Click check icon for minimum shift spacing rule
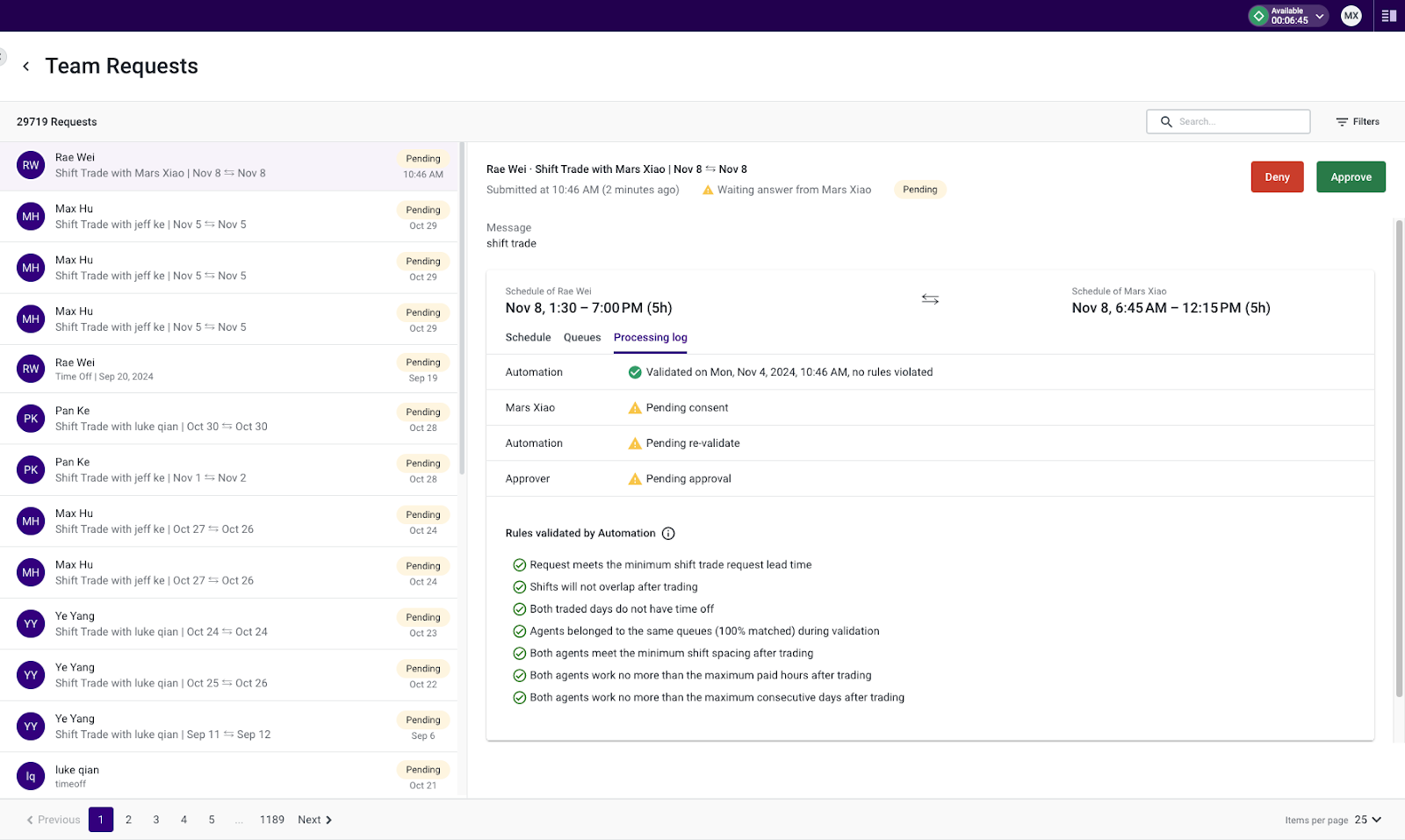This screenshot has width=1405, height=840. (520, 654)
